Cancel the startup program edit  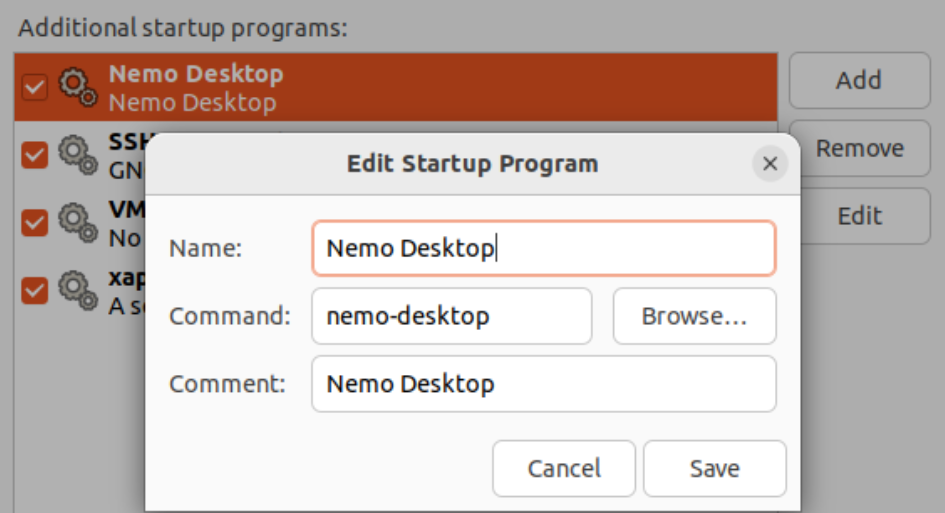coord(564,468)
